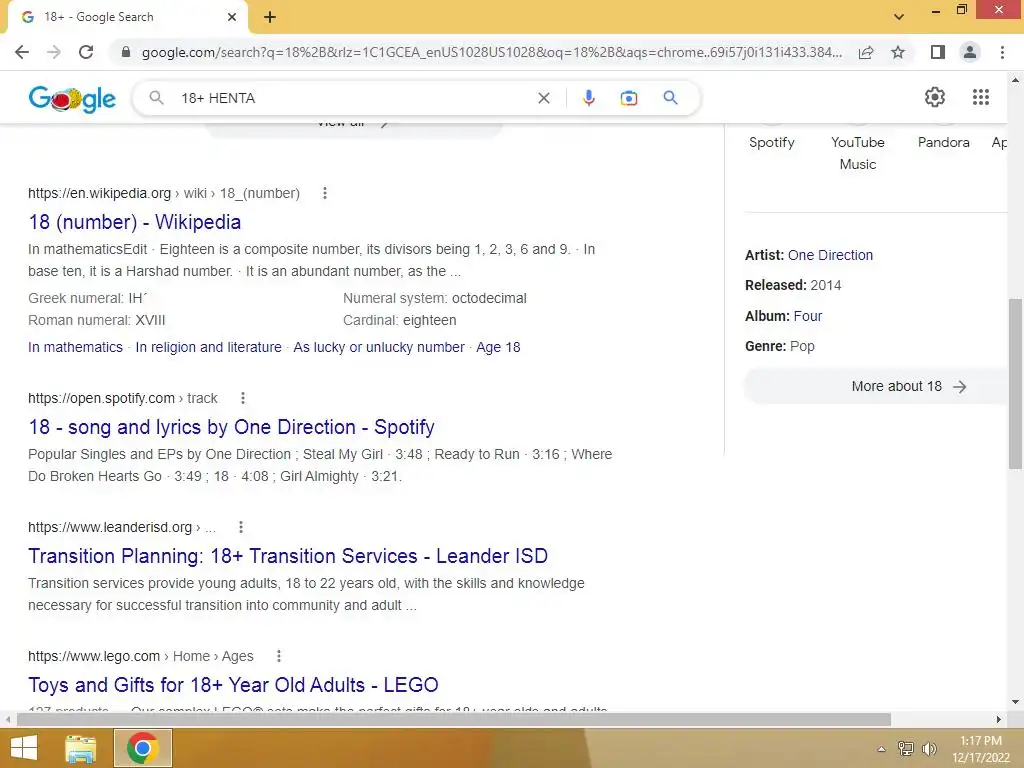Open a new tab
The image size is (1024, 768).
tap(270, 17)
